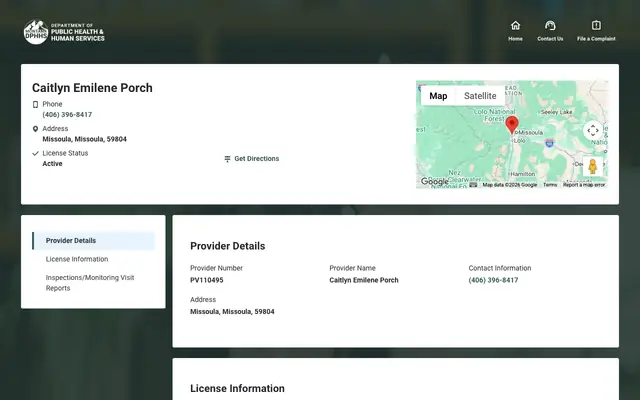This screenshot has width=640, height=400.
Task: Click the phone icon beside Phone label
Action: [x=35, y=104]
